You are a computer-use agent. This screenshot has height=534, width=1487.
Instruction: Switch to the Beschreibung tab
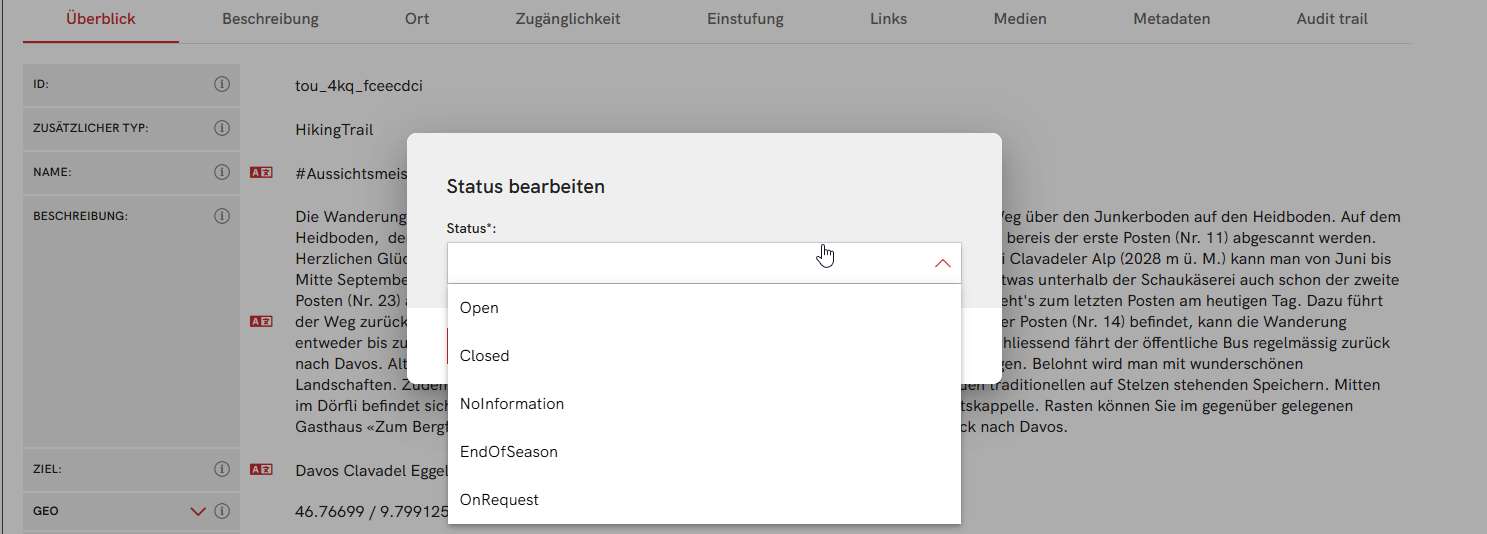click(270, 19)
